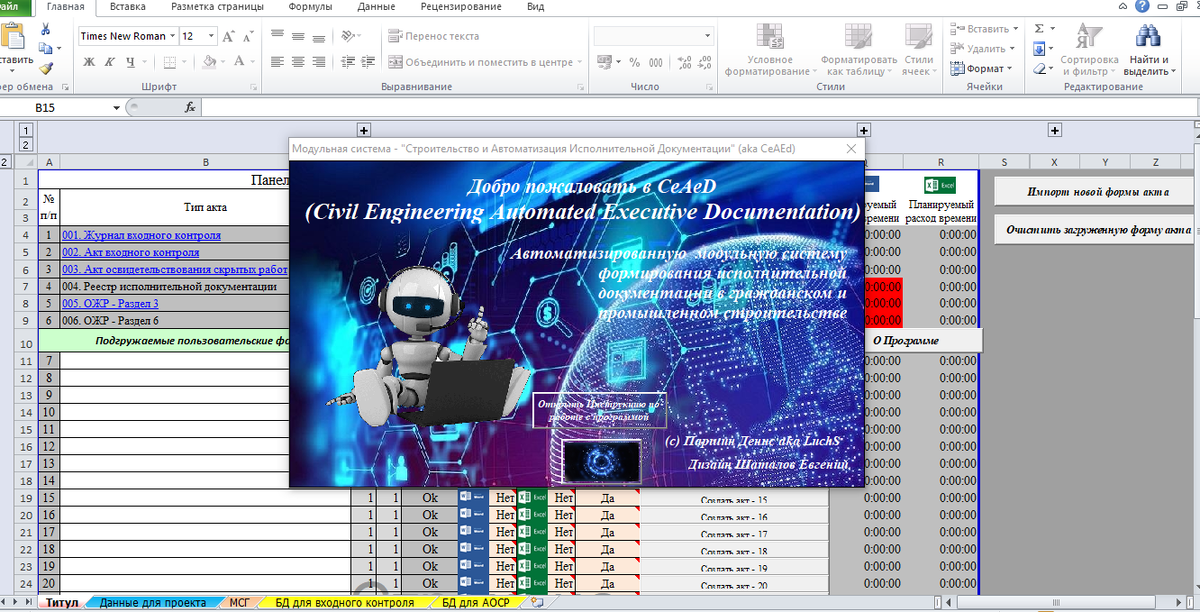Align text left
The image size is (1200, 612).
pos(277,62)
